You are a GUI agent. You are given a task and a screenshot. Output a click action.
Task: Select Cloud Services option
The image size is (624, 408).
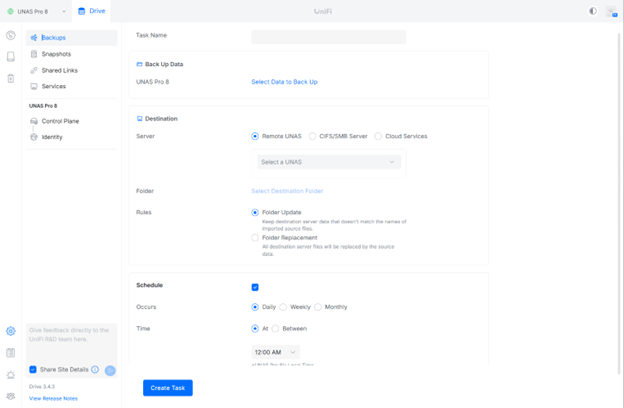click(378, 136)
